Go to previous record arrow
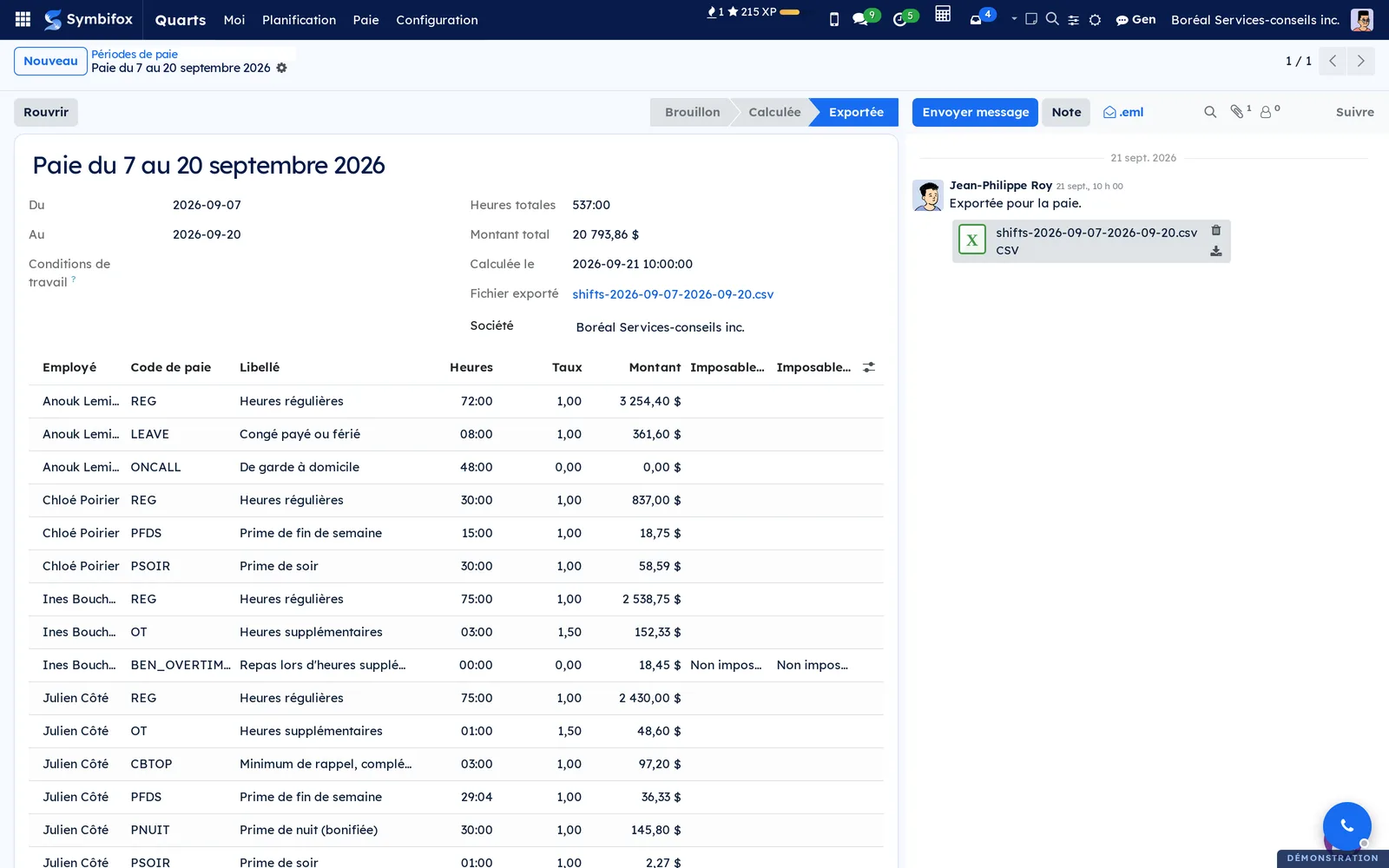1389x868 pixels. [x=1333, y=61]
